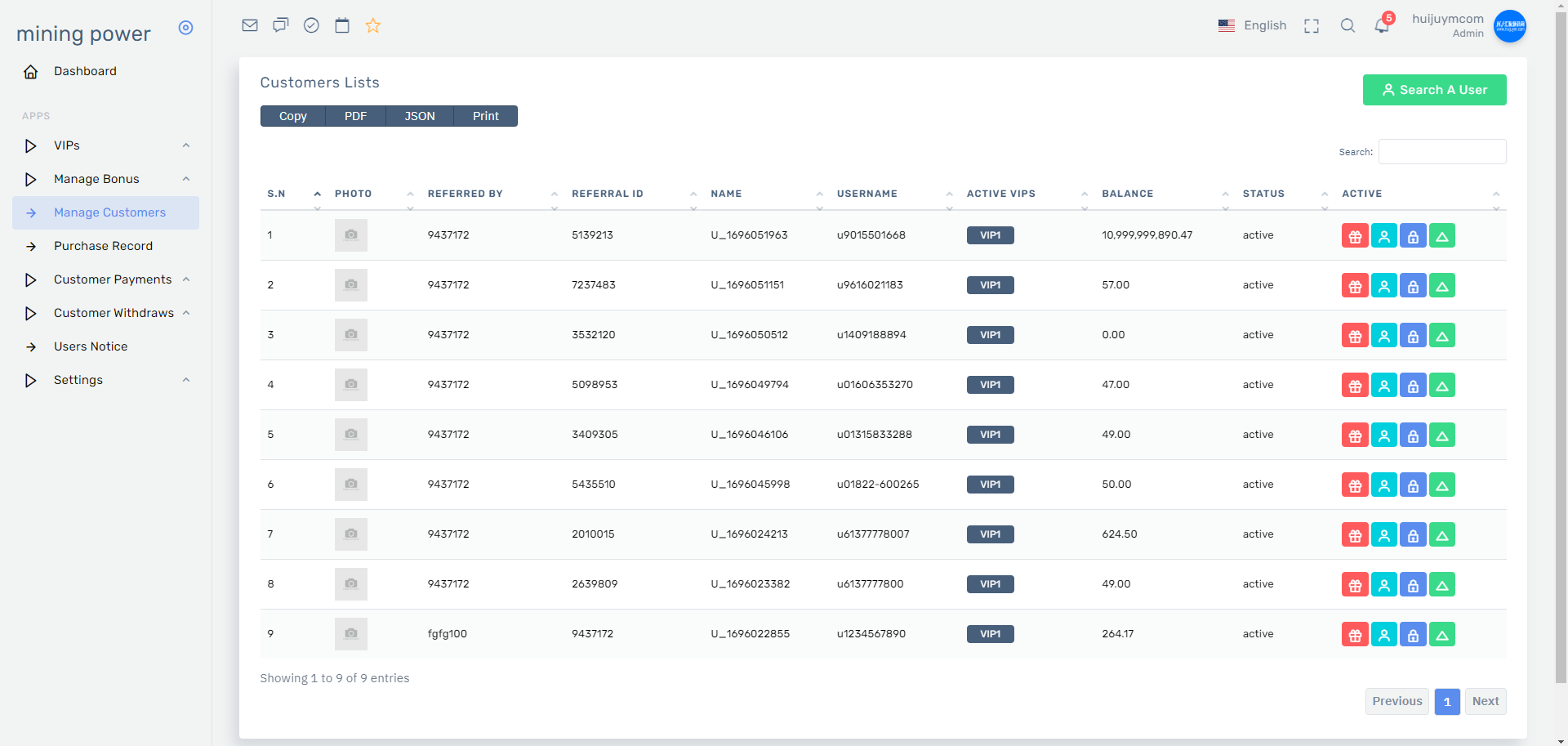Screen dimensions: 1568x746
Task: Click the cyan user icon for u9015501668
Action: (1384, 236)
